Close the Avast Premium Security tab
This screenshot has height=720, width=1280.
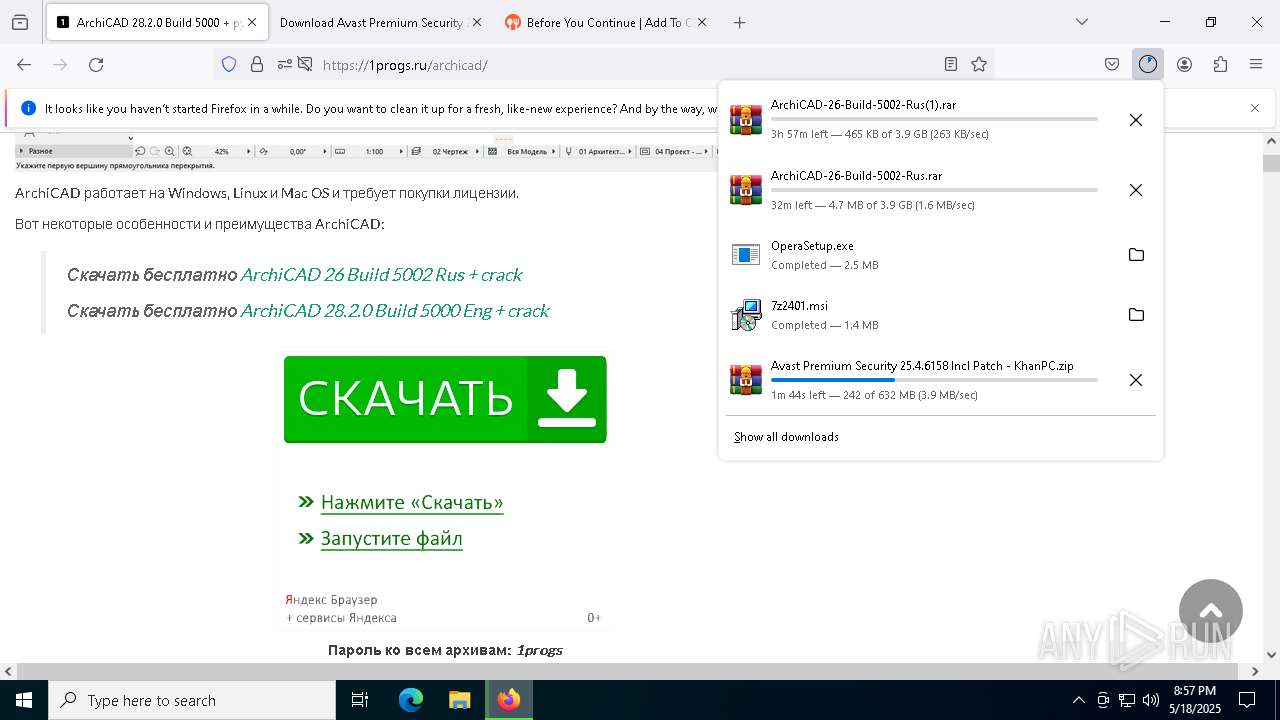[476, 22]
